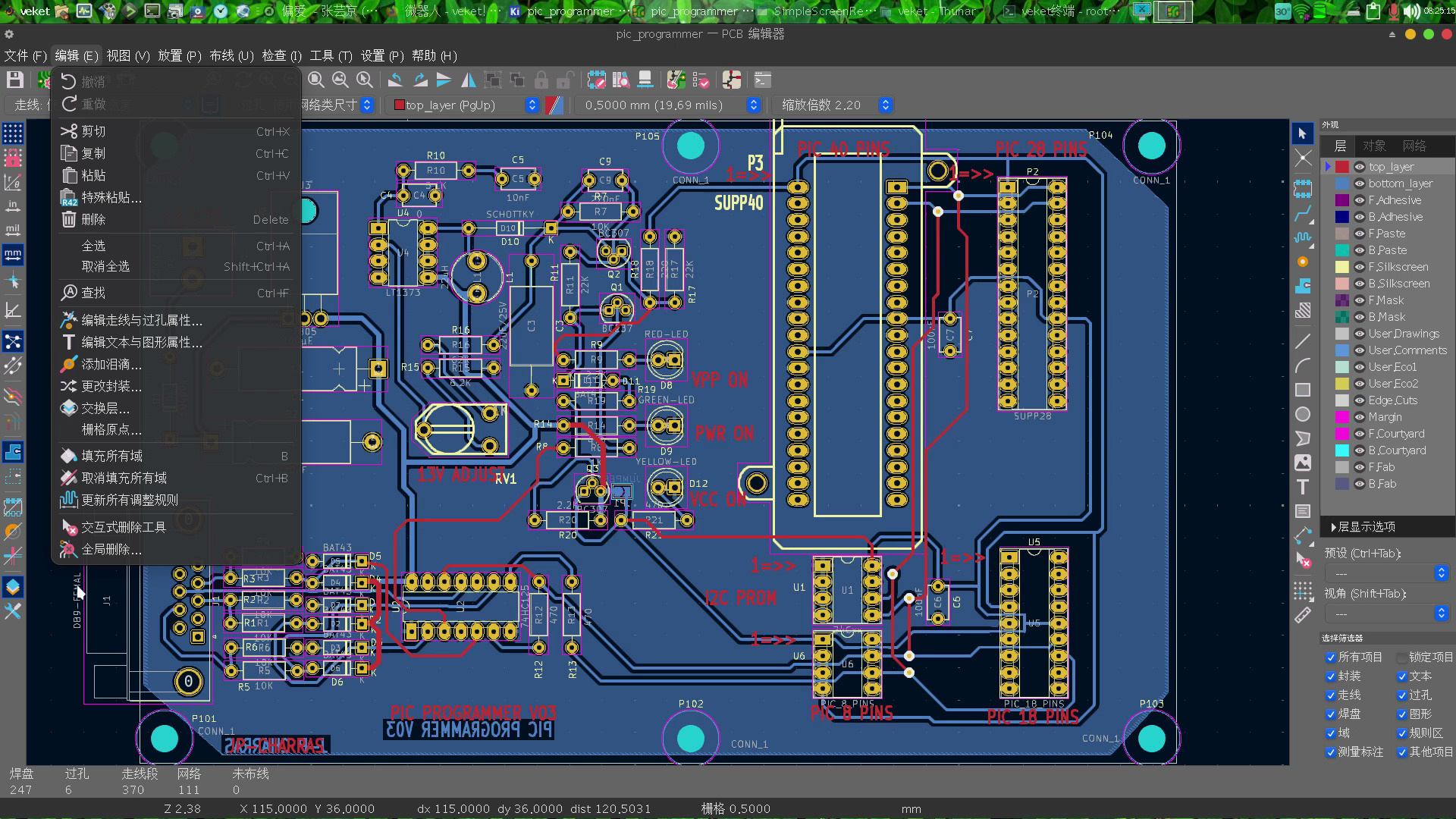This screenshot has height=819, width=1456.
Task: Open the scripting console icon
Action: click(762, 80)
